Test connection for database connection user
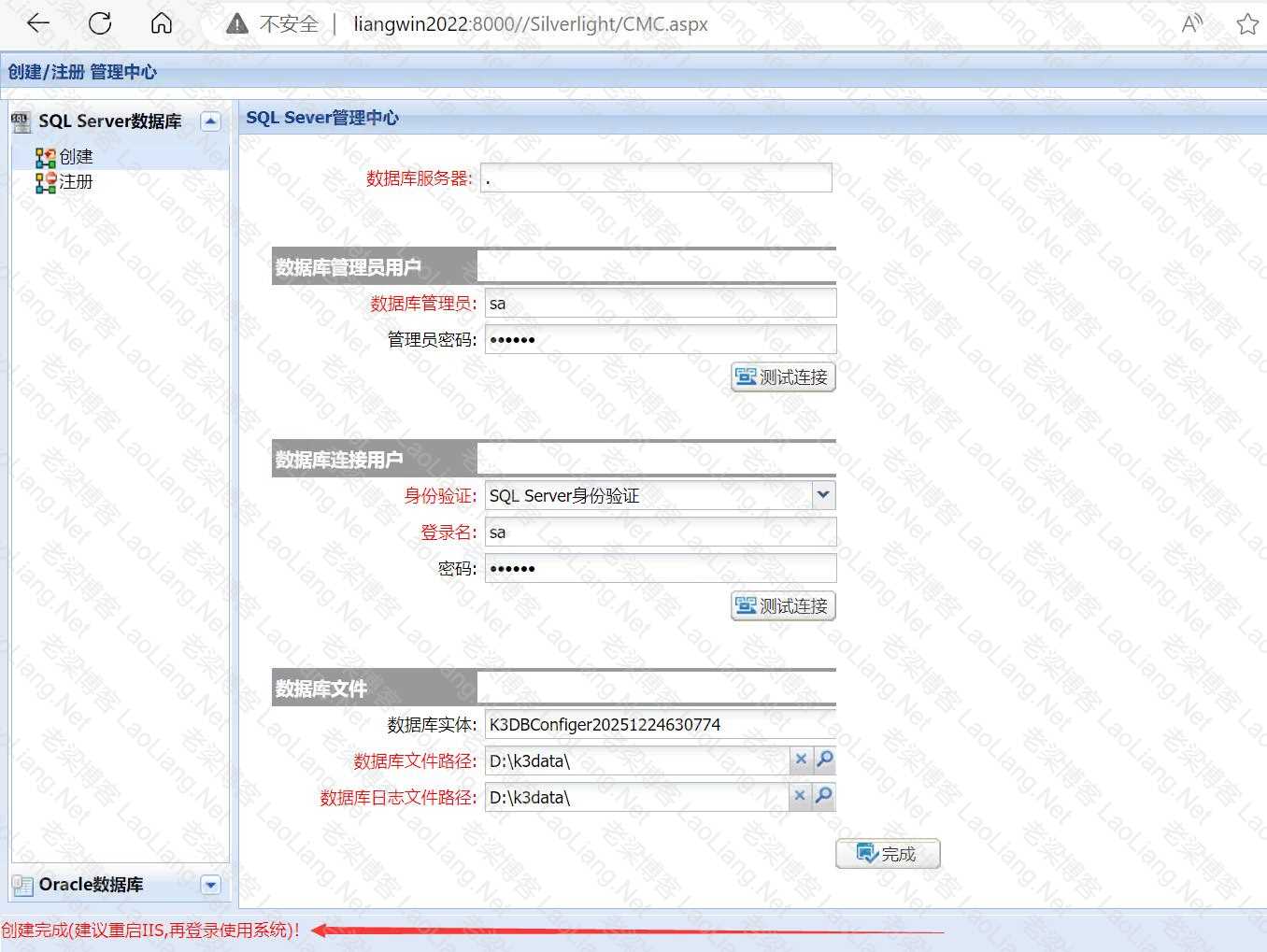1267x952 pixels. click(783, 606)
